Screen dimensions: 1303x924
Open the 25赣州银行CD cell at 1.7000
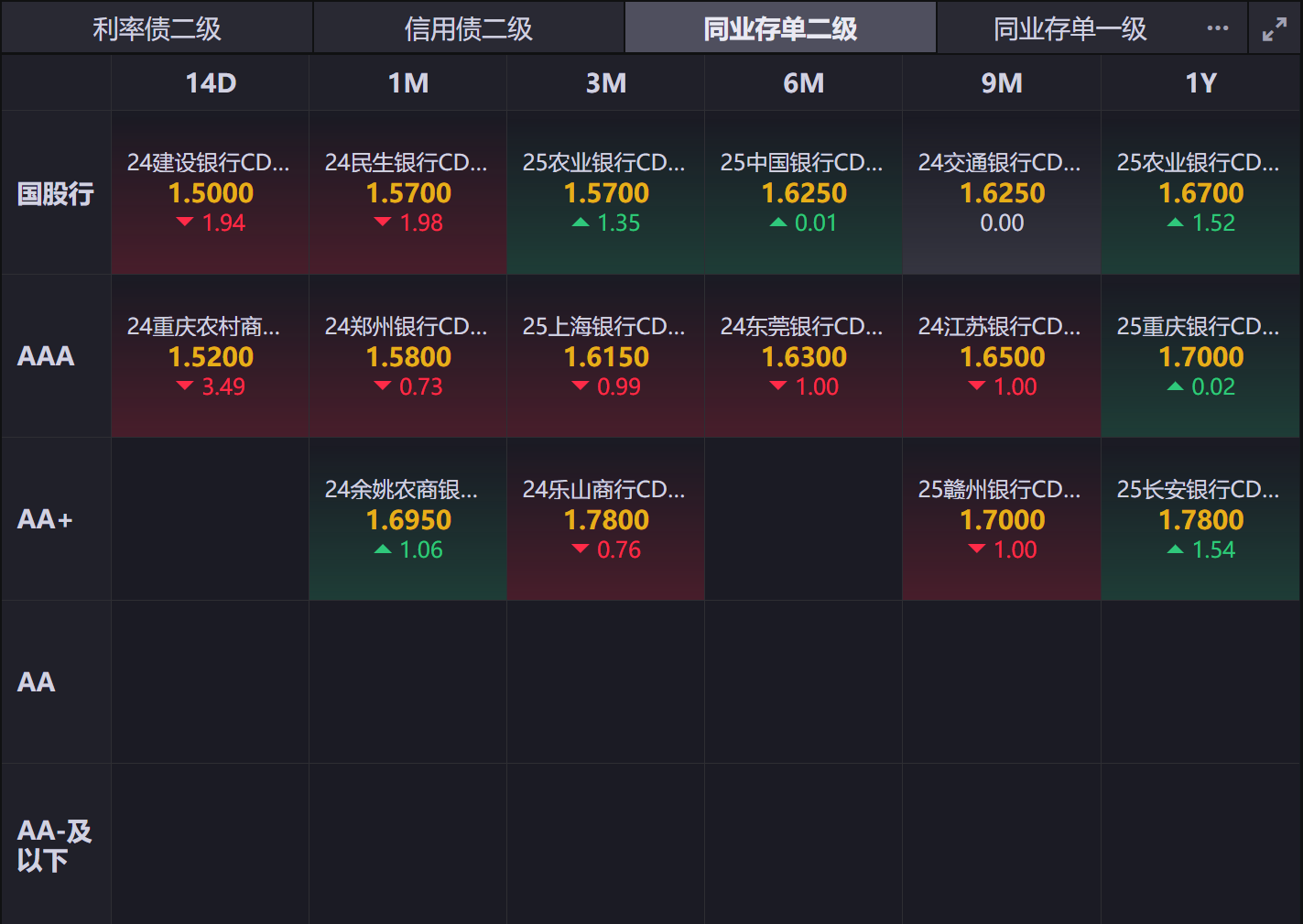click(1002, 519)
